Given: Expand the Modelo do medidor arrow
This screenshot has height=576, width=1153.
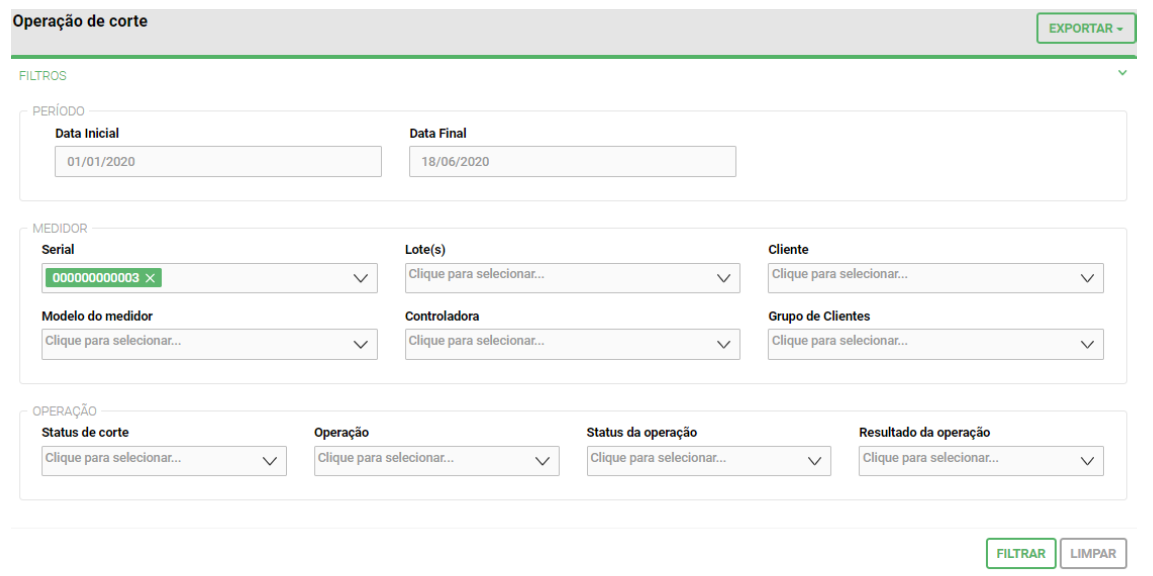Looking at the screenshot, I should click(361, 345).
